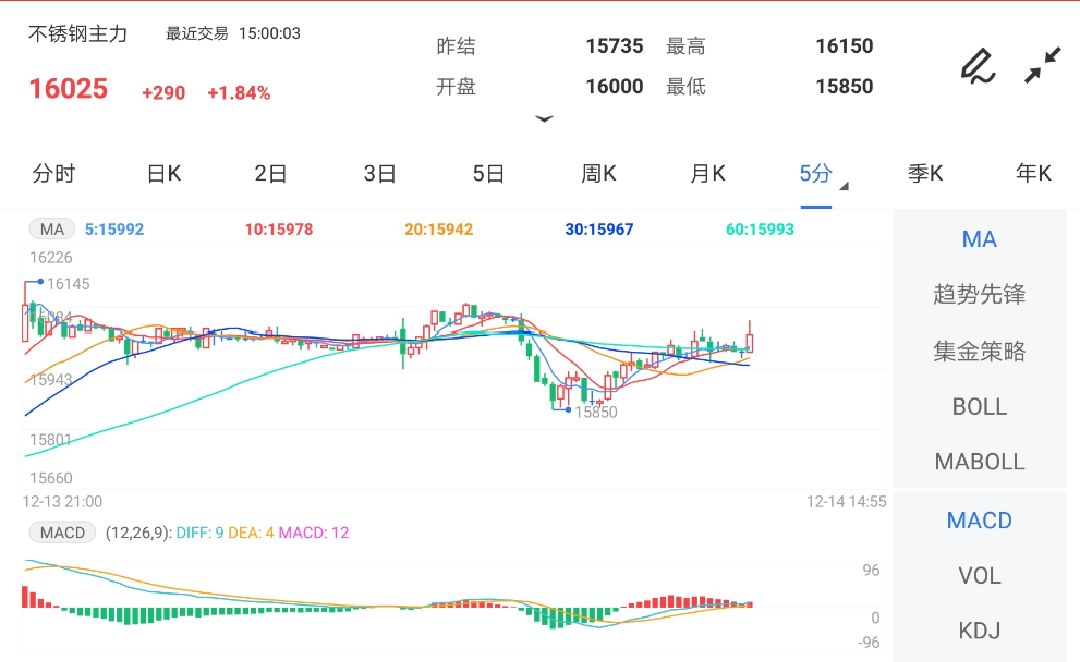Switch to the 分时 tab
Viewport: 1080px width, 662px height.
(54, 174)
